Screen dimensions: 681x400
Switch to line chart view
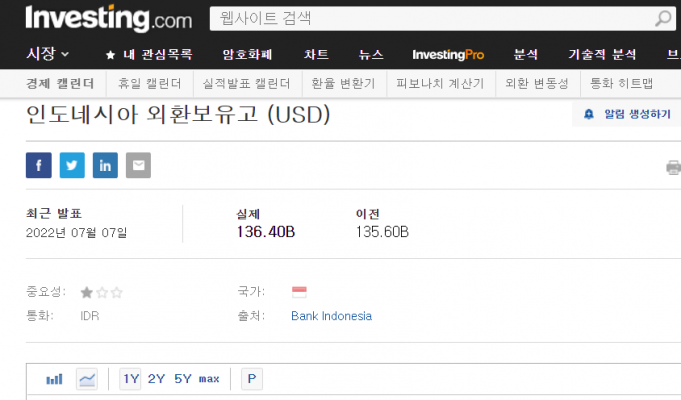pyautogui.click(x=87, y=379)
